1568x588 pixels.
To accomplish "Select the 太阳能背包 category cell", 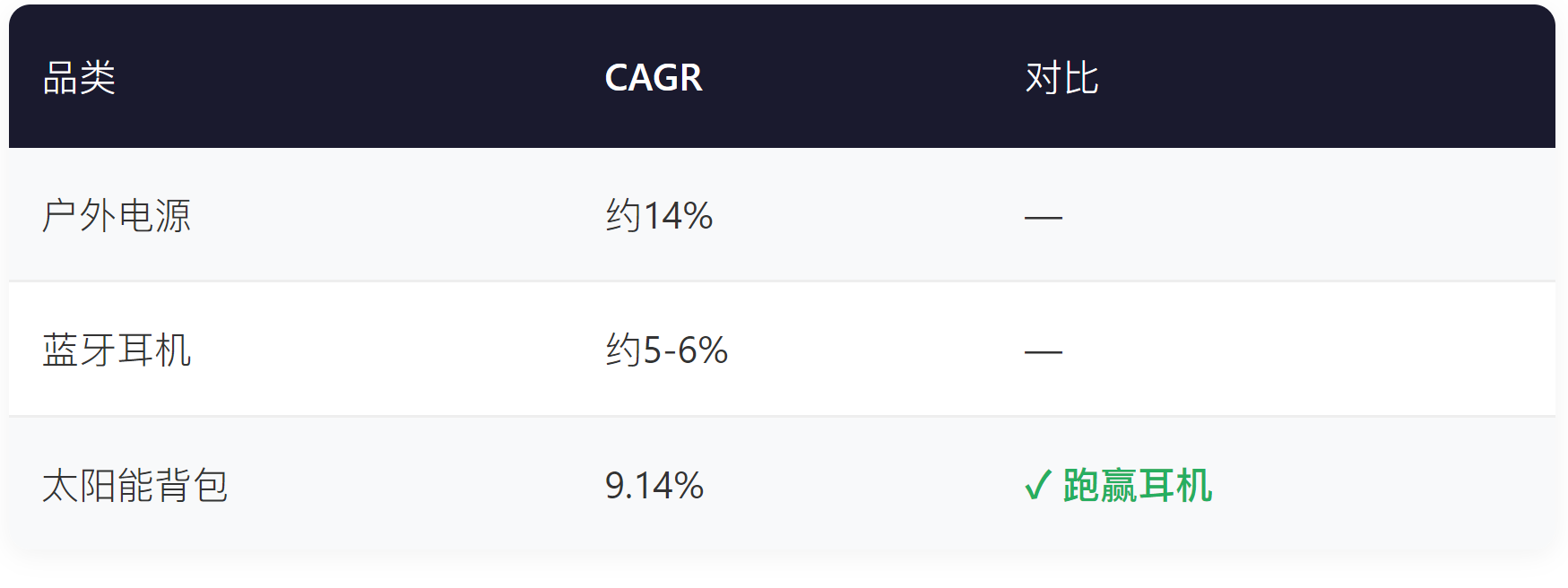I will point(135,486).
